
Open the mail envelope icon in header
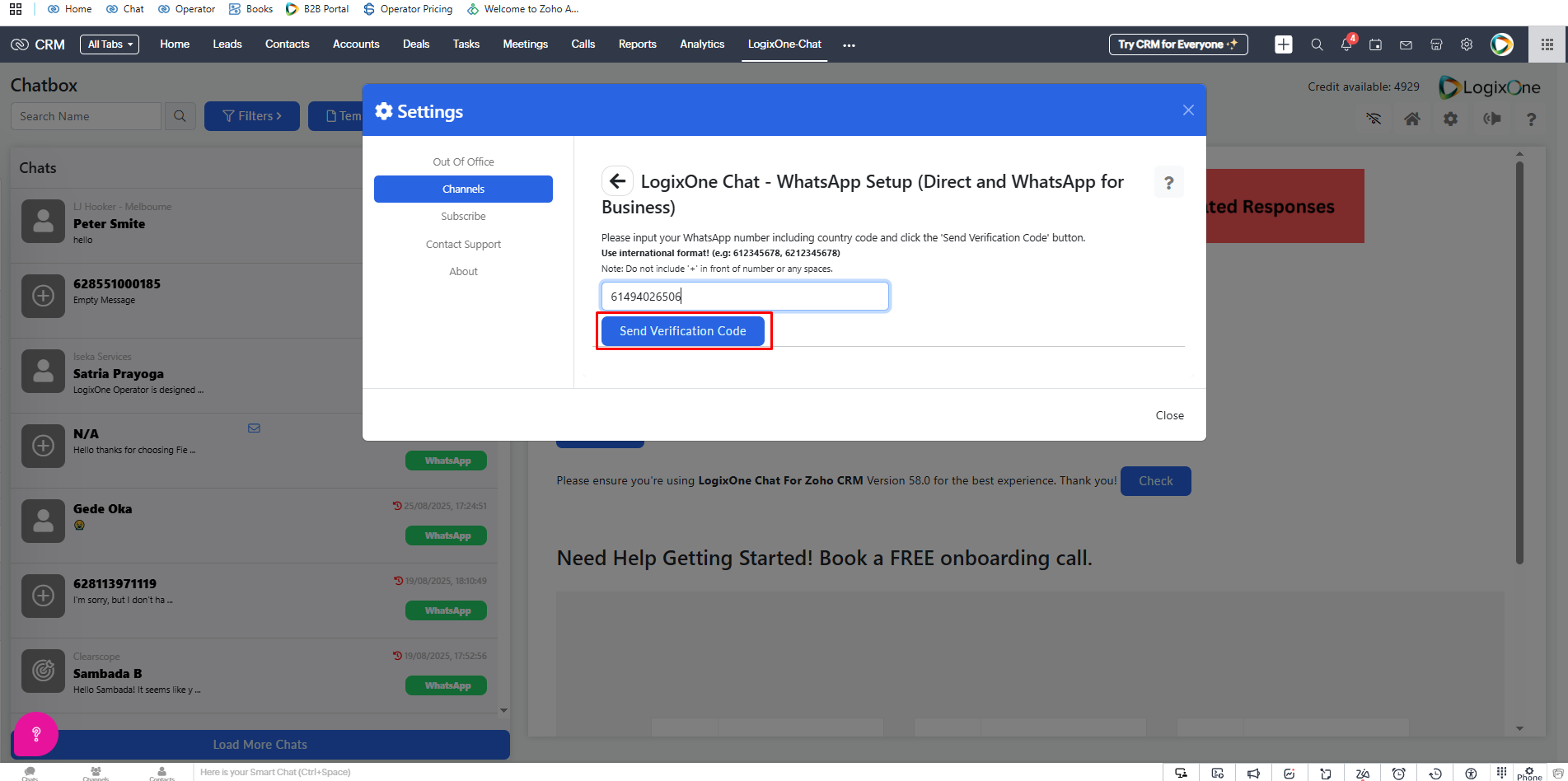click(x=1406, y=44)
